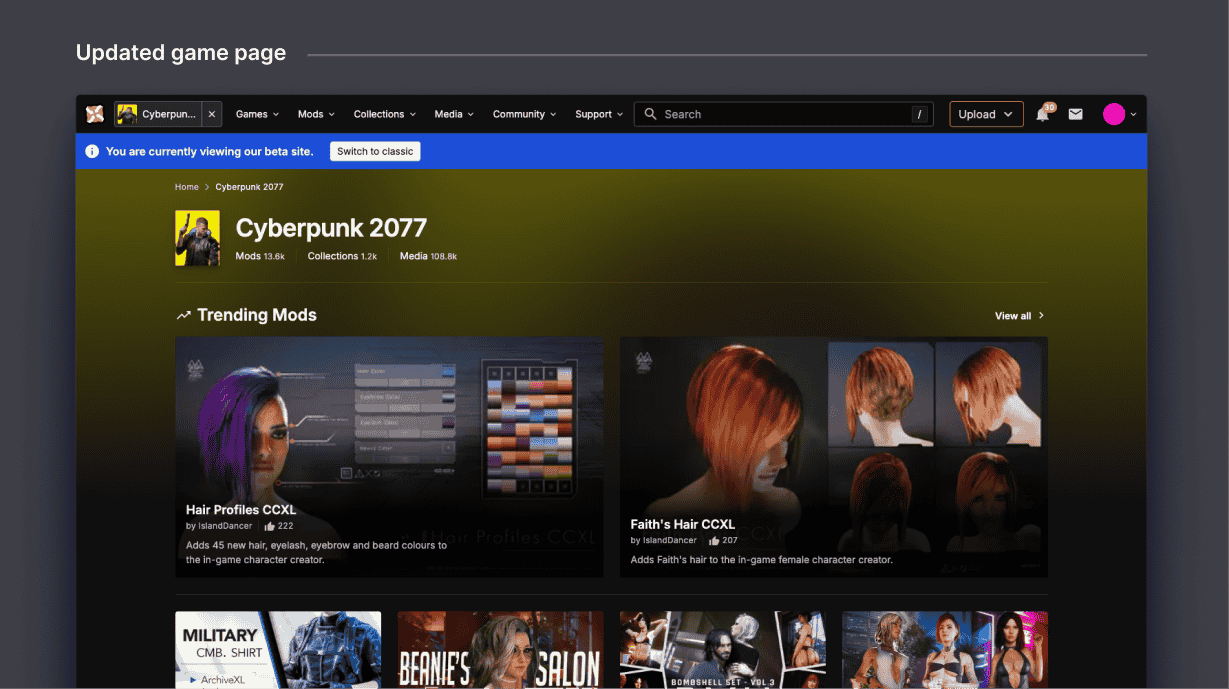Open the notifications bell
This screenshot has height=689, width=1229.
(1043, 114)
